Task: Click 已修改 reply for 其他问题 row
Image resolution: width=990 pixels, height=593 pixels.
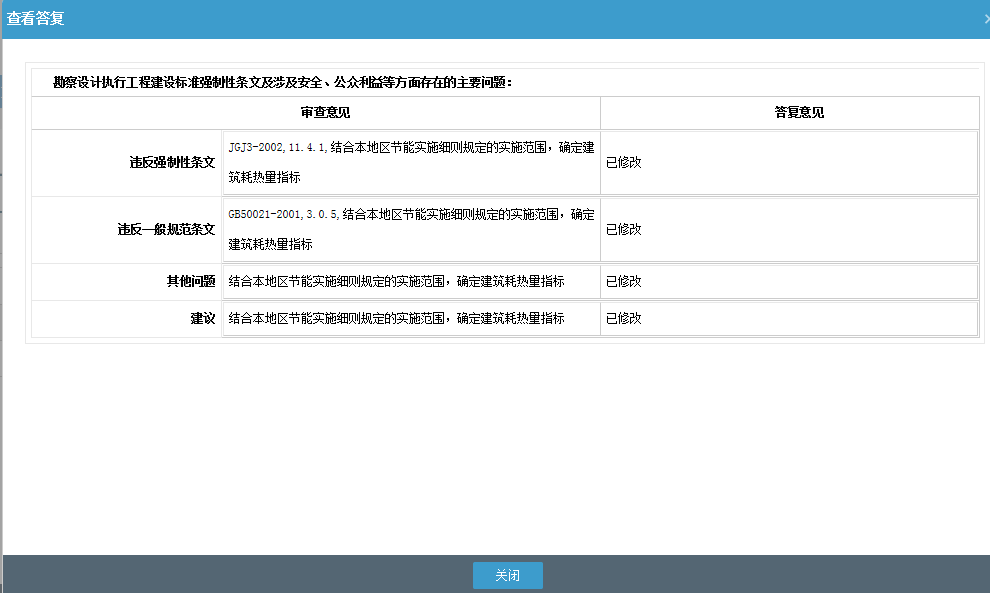Action: 623,281
